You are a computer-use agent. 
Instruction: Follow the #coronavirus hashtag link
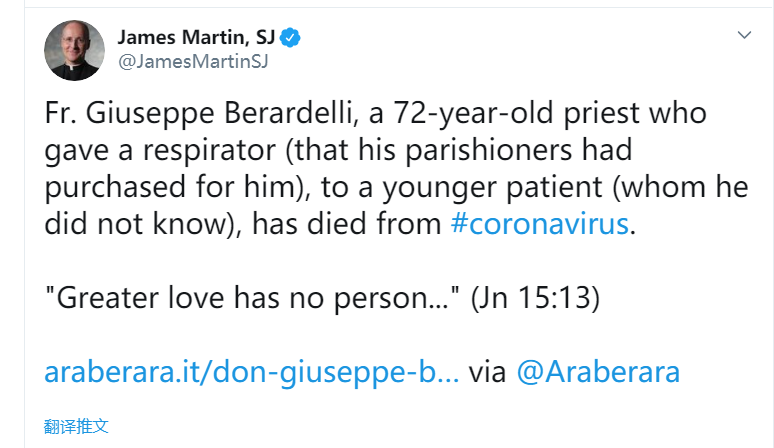(x=539, y=223)
